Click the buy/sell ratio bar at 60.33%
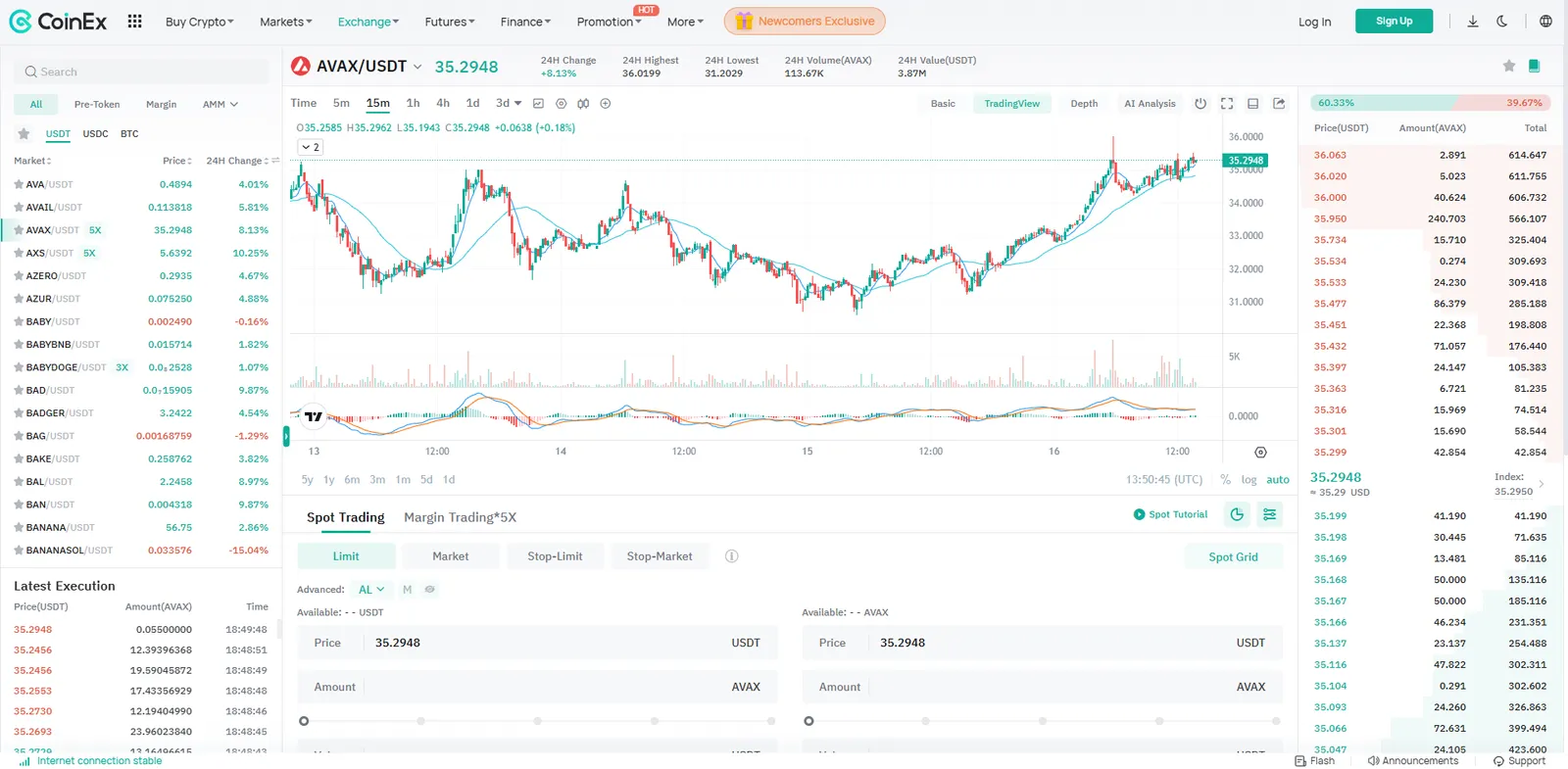The height and width of the screenshot is (769, 1568). (1383, 103)
